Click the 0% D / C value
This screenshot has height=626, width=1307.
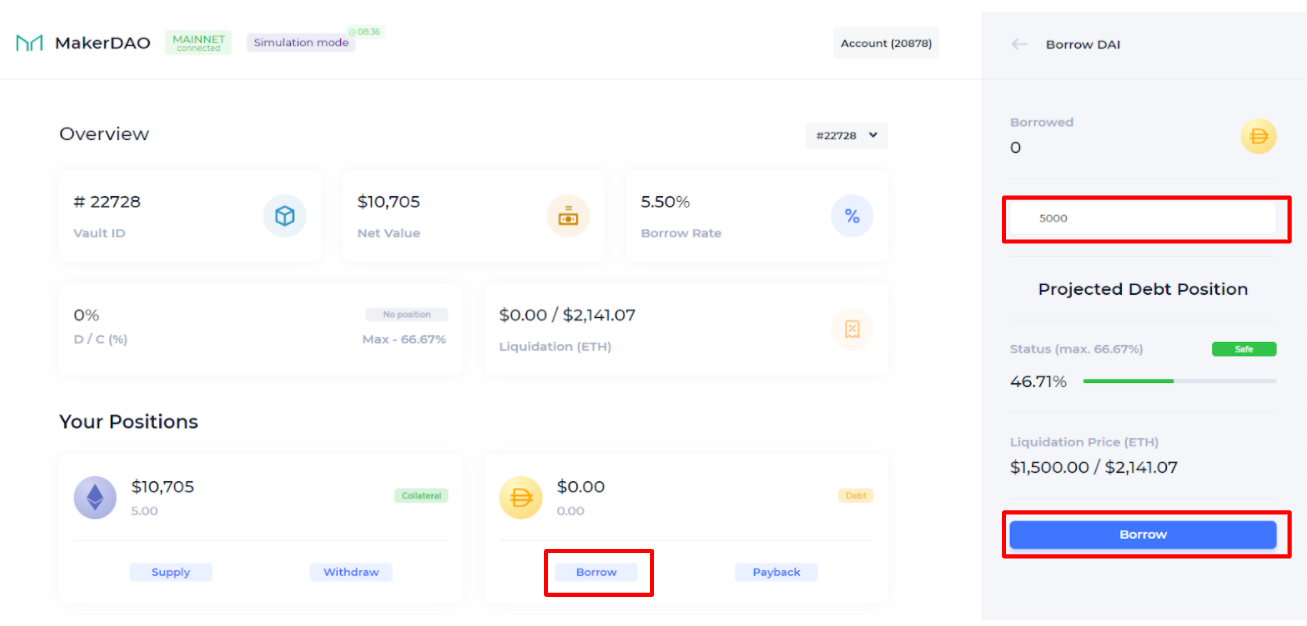click(x=86, y=315)
